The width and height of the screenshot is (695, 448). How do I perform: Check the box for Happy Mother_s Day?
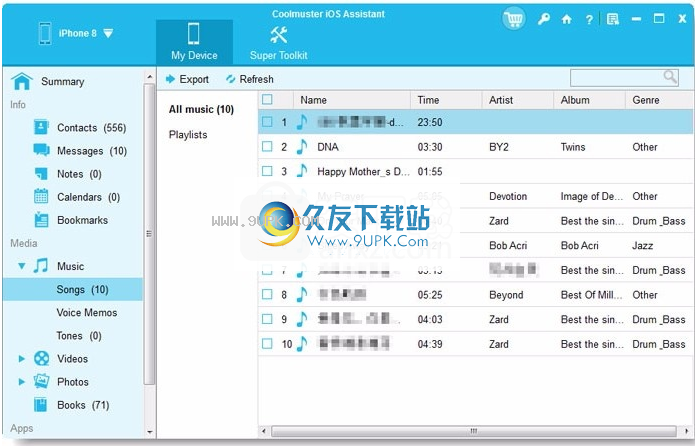[x=267, y=171]
